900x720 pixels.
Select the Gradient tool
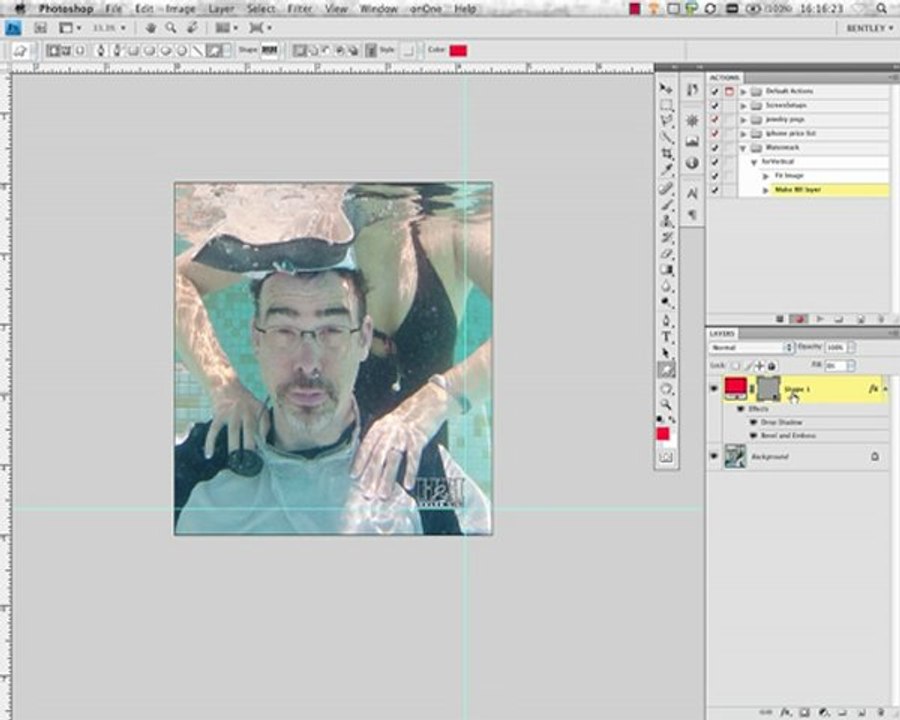(x=666, y=270)
